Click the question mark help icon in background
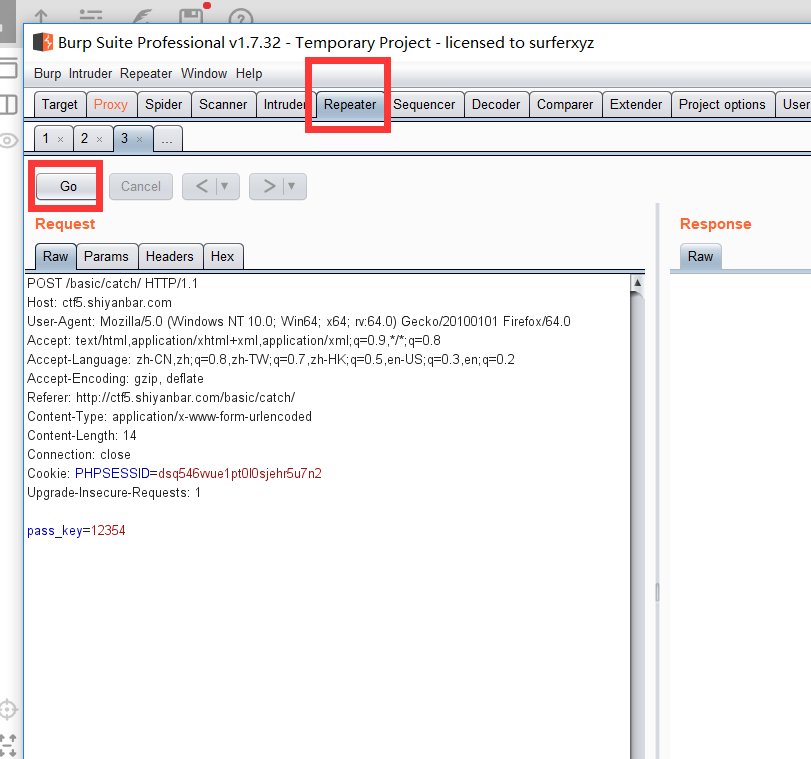 (x=241, y=18)
